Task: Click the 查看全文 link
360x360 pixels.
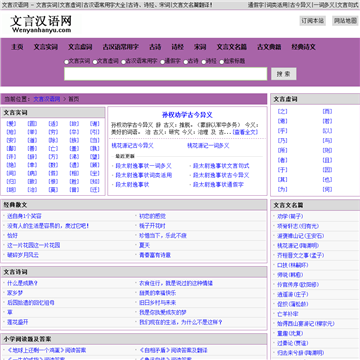Action: click(245, 132)
